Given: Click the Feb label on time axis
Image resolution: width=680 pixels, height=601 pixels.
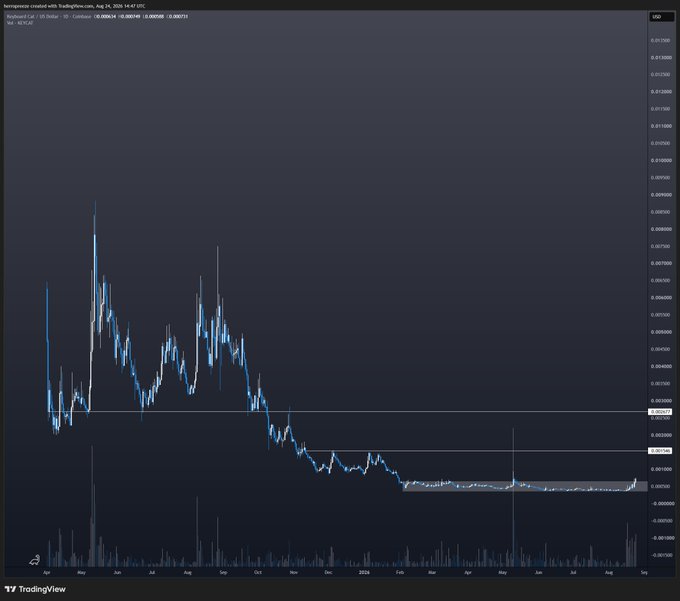Looking at the screenshot, I should point(400,572).
